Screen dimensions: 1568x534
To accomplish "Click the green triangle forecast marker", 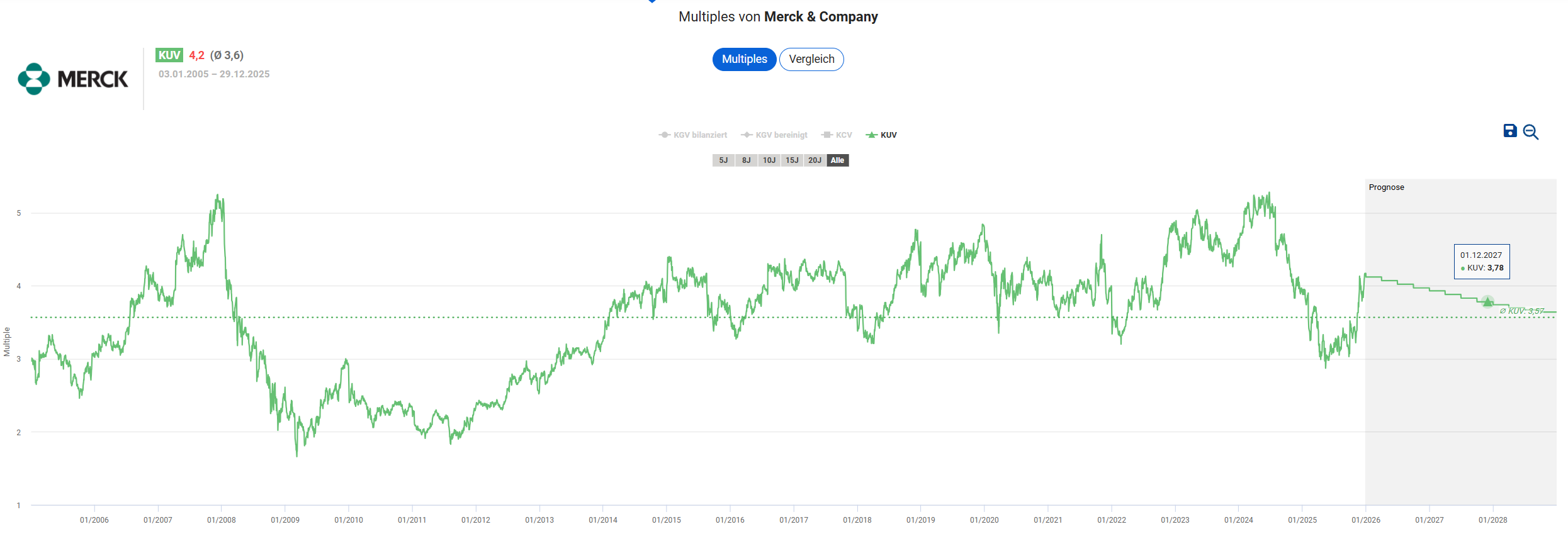I will tap(1487, 302).
